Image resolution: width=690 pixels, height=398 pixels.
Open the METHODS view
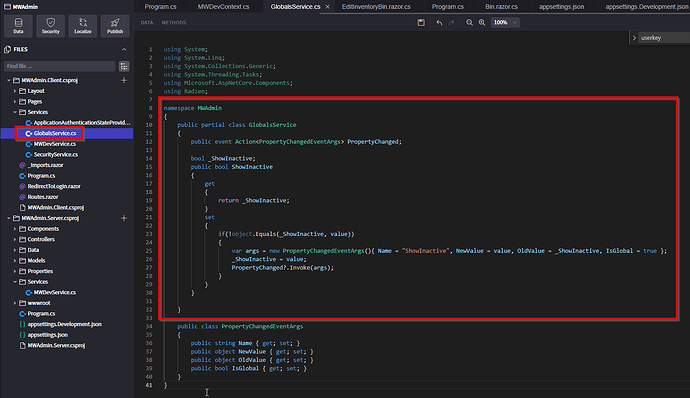[x=174, y=22]
